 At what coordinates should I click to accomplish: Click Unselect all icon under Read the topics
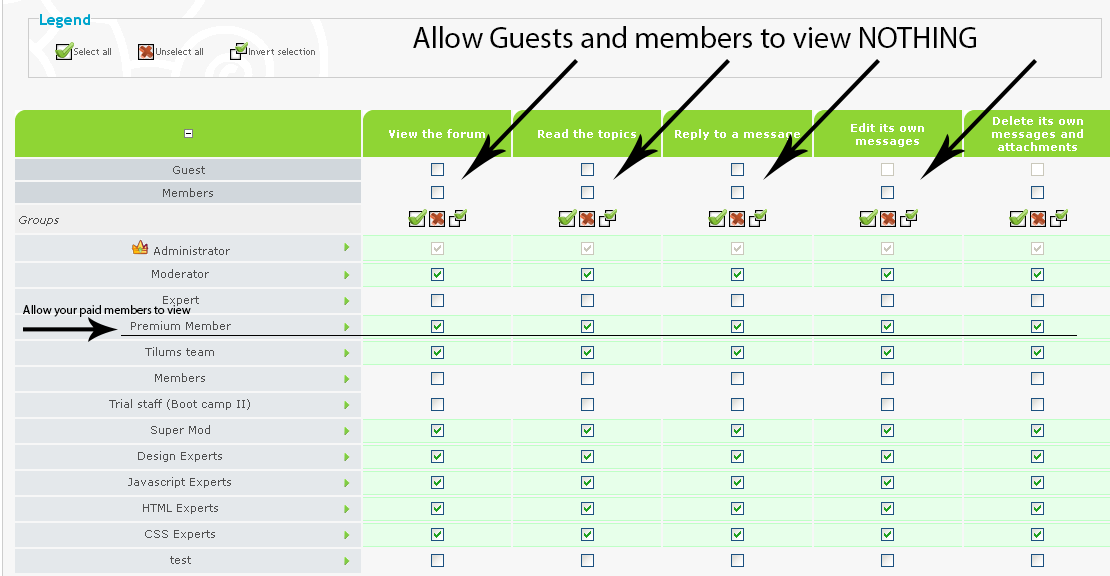pos(587,219)
